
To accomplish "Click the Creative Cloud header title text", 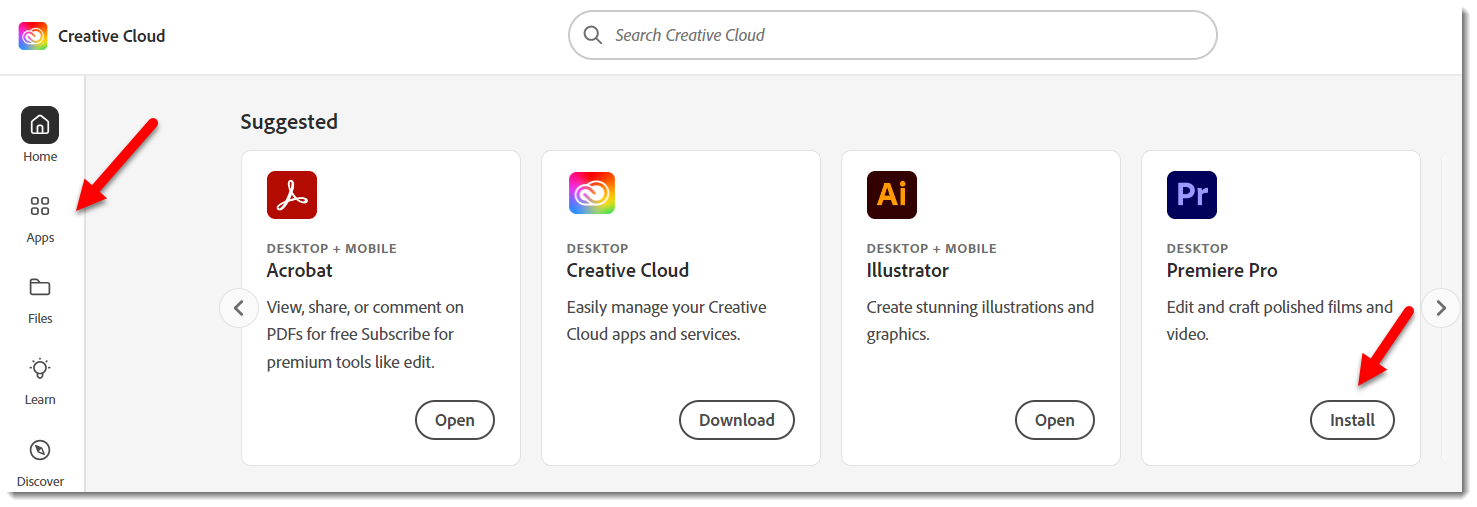I will (112, 36).
